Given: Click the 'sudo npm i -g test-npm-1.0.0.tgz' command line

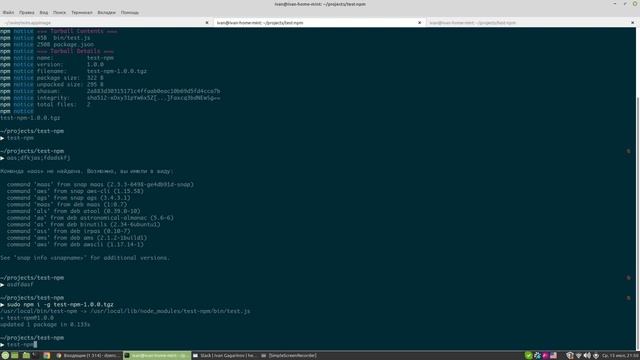Looking at the screenshot, I should [60, 304].
